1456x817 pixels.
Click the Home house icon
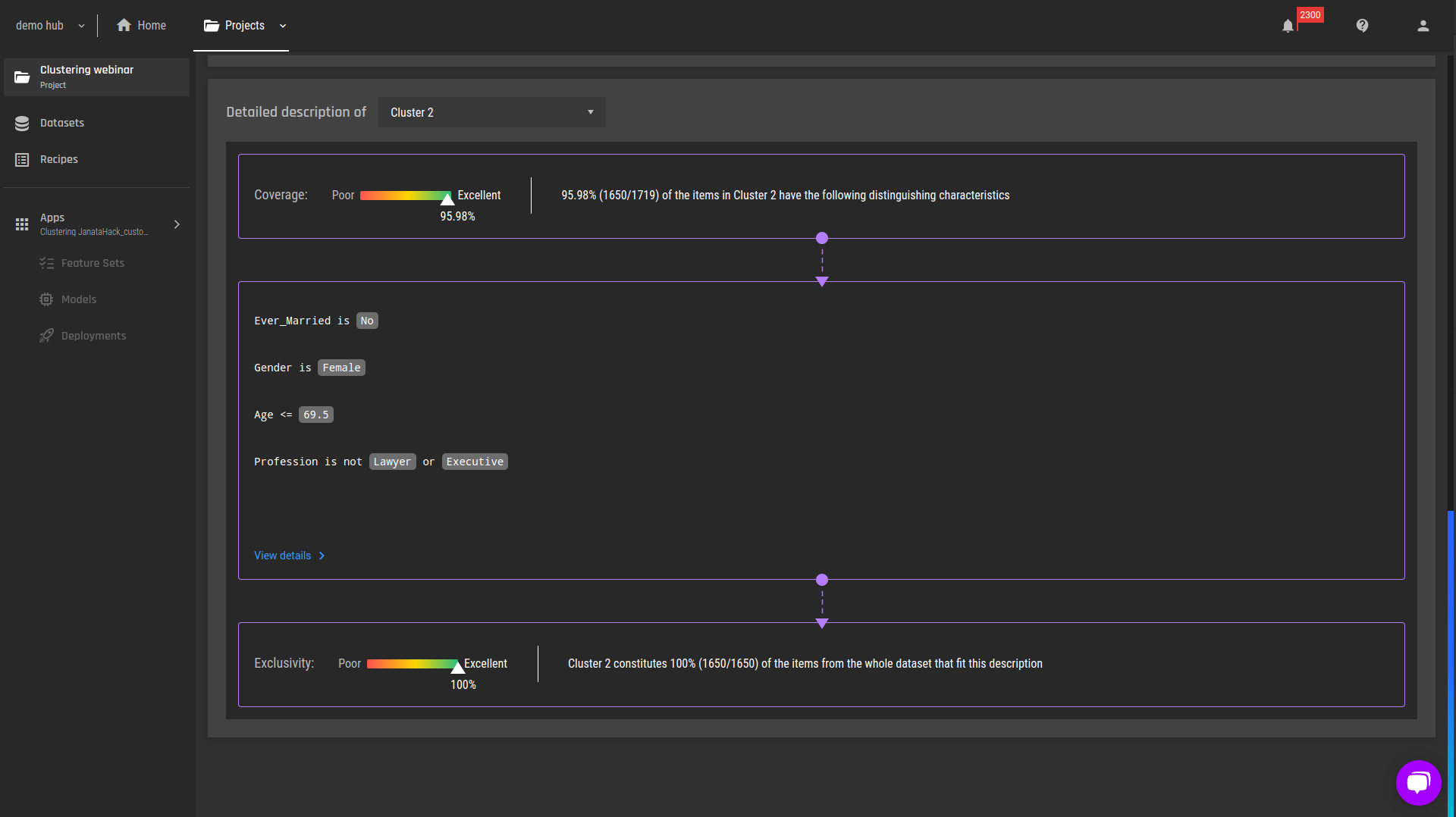pos(124,25)
